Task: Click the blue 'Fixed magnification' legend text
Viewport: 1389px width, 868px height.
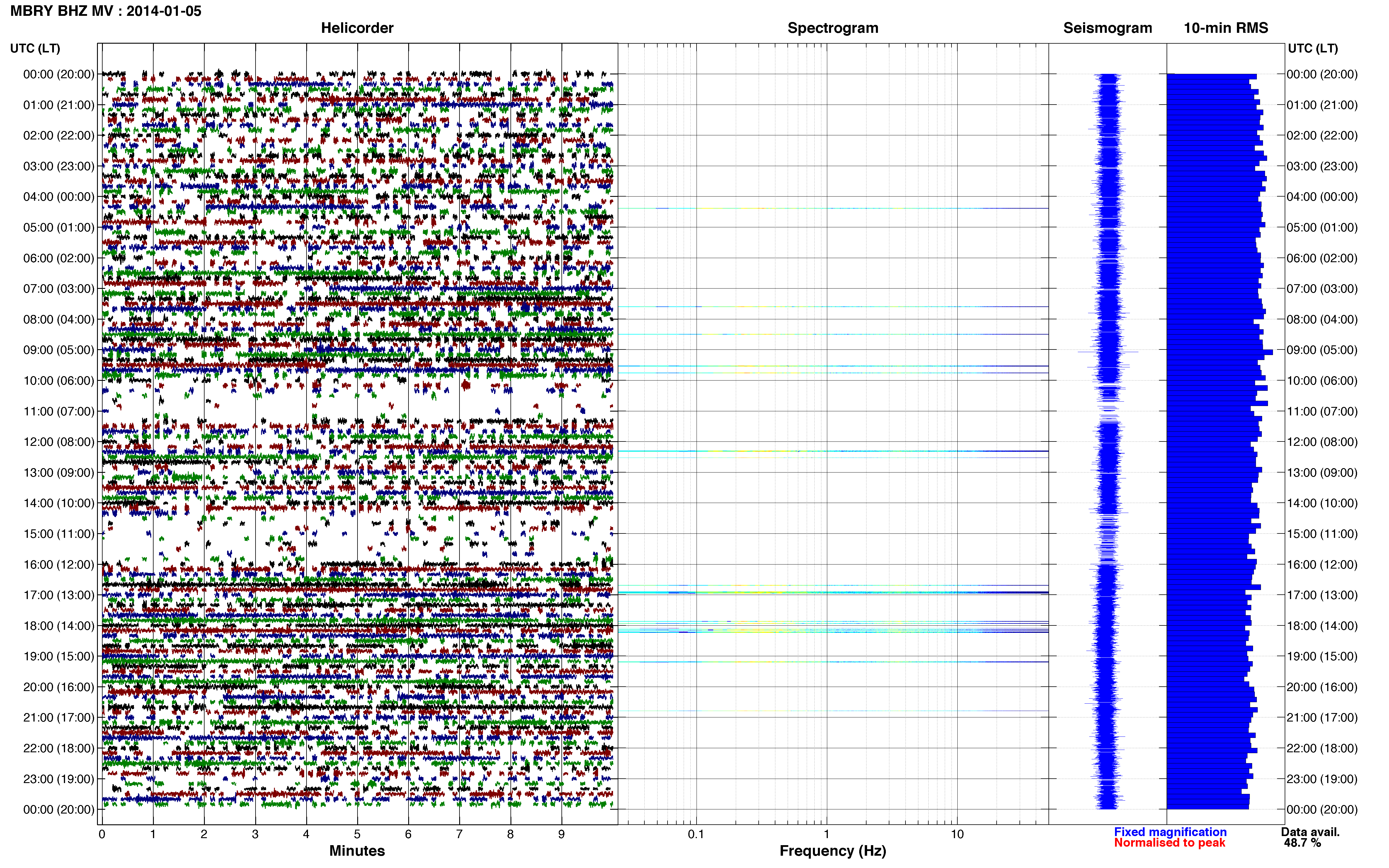Action: click(x=1170, y=832)
